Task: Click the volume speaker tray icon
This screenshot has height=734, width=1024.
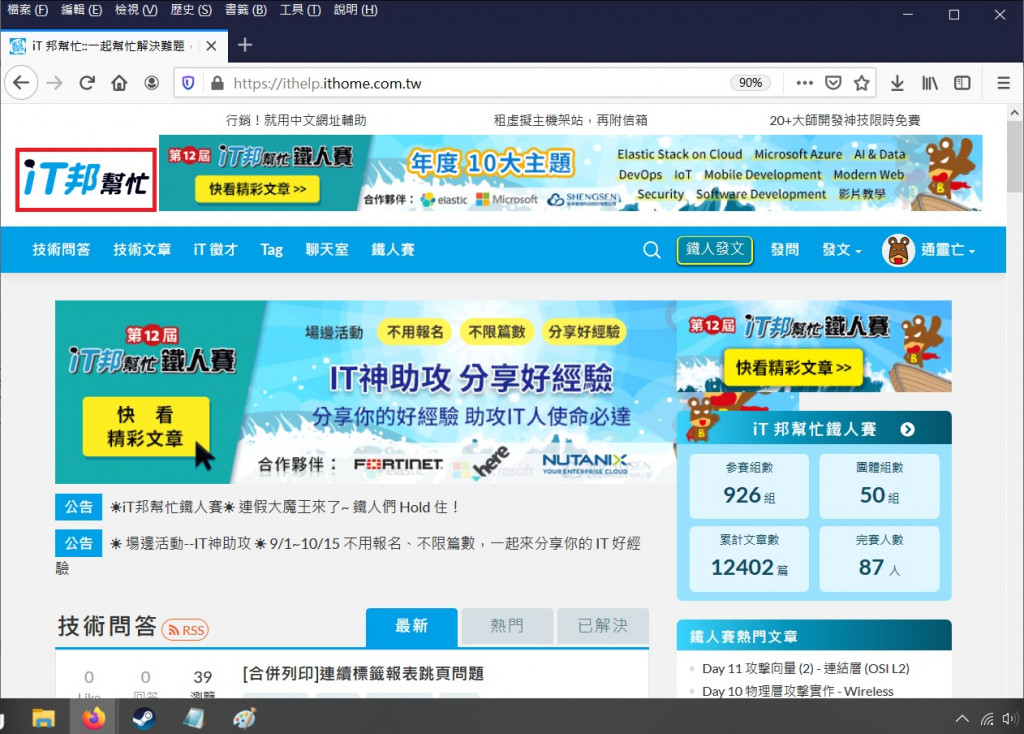Action: [x=1010, y=719]
